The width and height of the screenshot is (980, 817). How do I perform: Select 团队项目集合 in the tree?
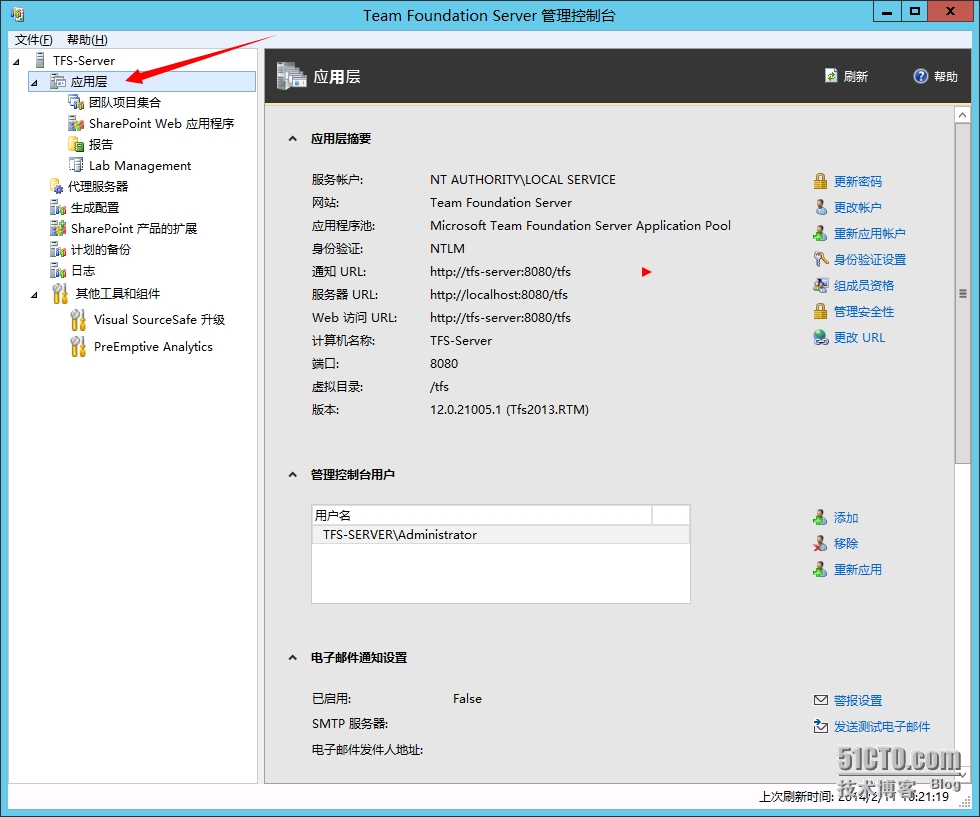(124, 102)
